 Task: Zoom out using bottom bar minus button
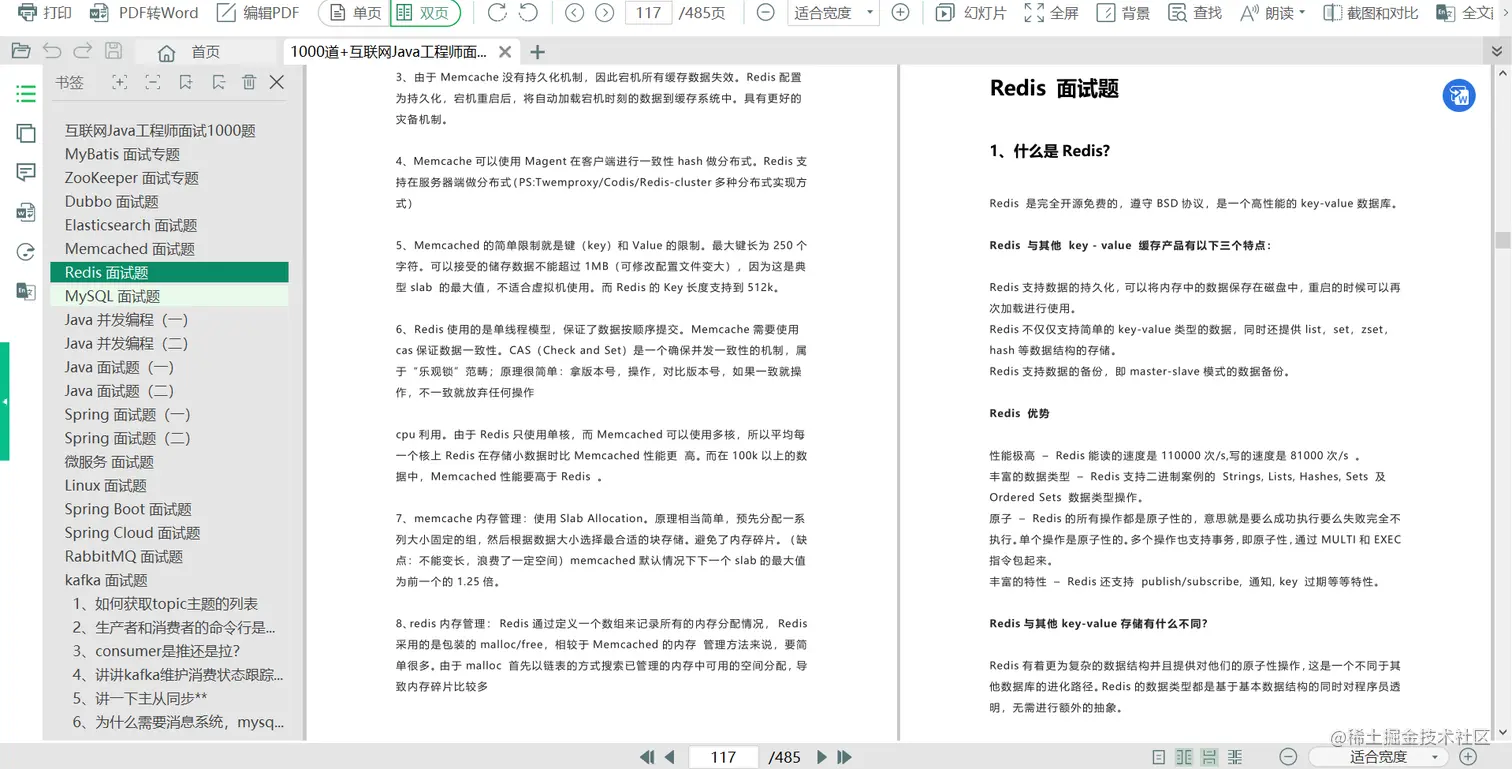point(1289,757)
